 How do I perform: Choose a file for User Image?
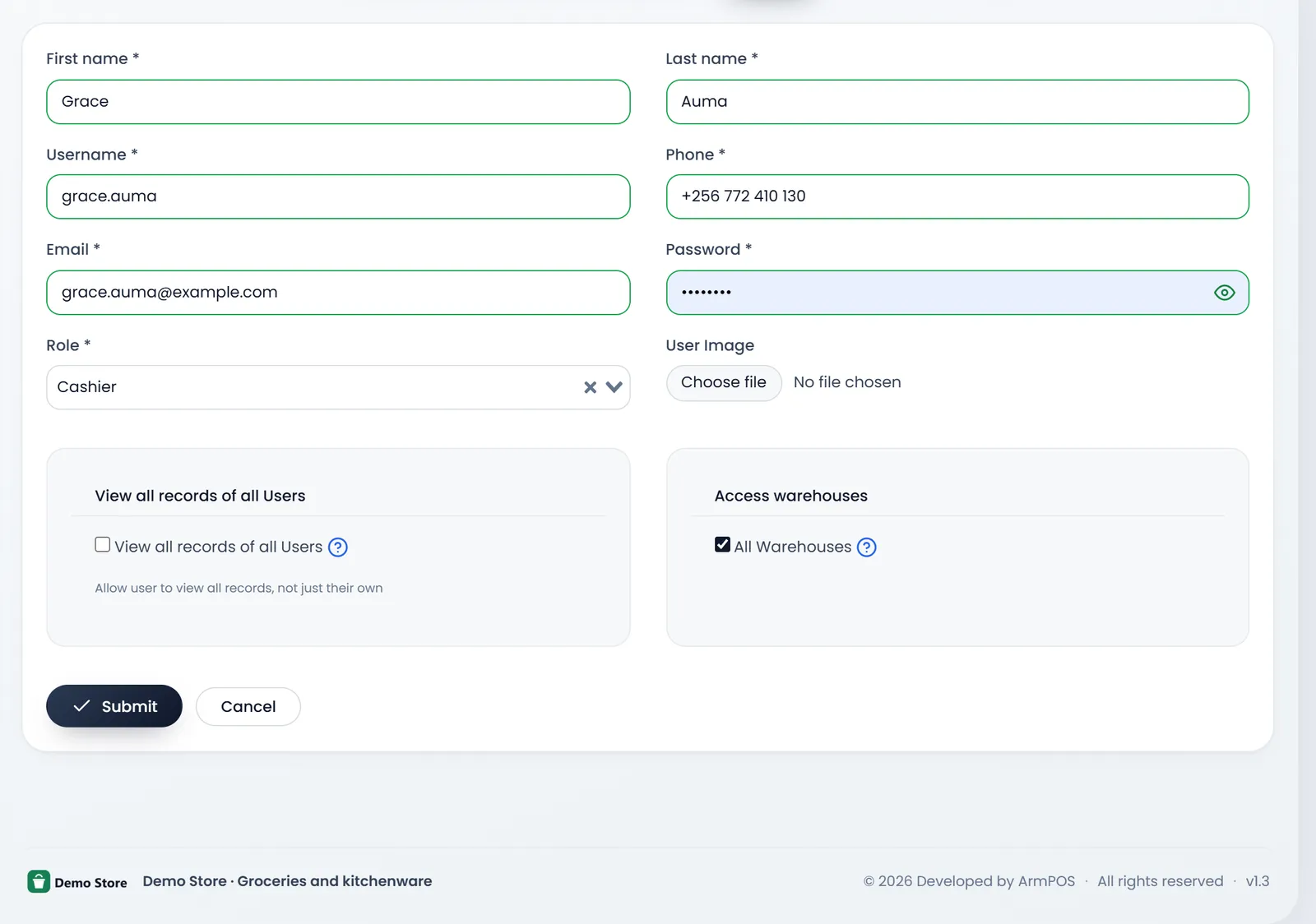coord(724,383)
